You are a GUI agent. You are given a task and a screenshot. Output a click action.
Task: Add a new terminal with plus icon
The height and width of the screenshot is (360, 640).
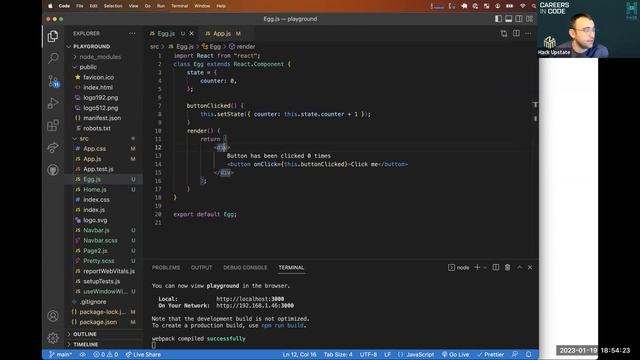pos(477,267)
